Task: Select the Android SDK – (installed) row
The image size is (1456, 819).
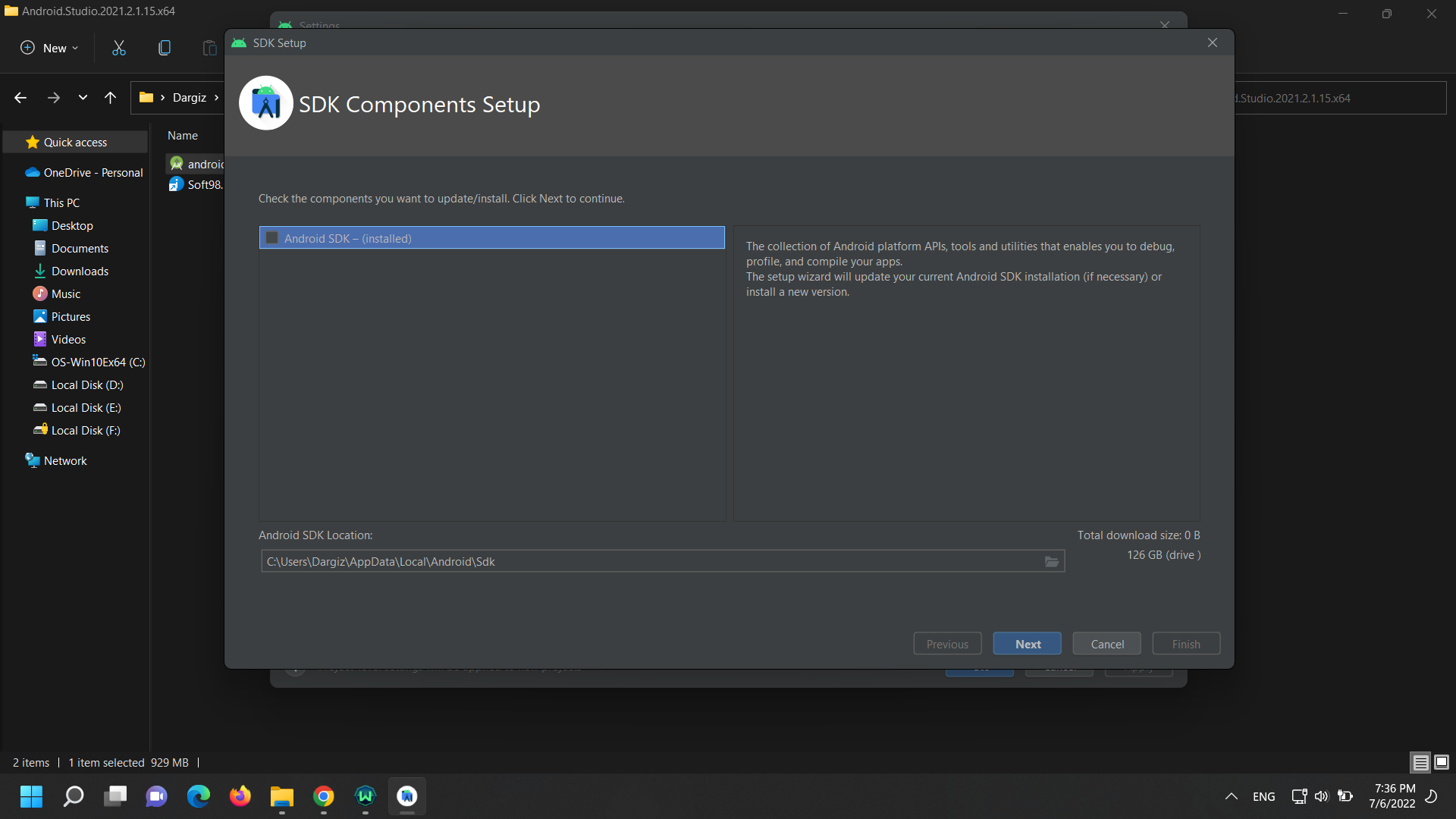Action: [x=492, y=238]
